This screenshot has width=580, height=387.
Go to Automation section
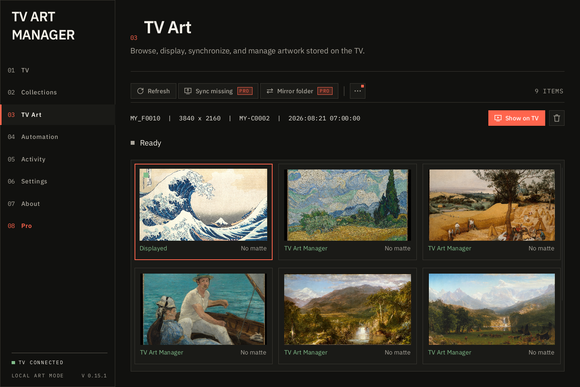click(57, 137)
